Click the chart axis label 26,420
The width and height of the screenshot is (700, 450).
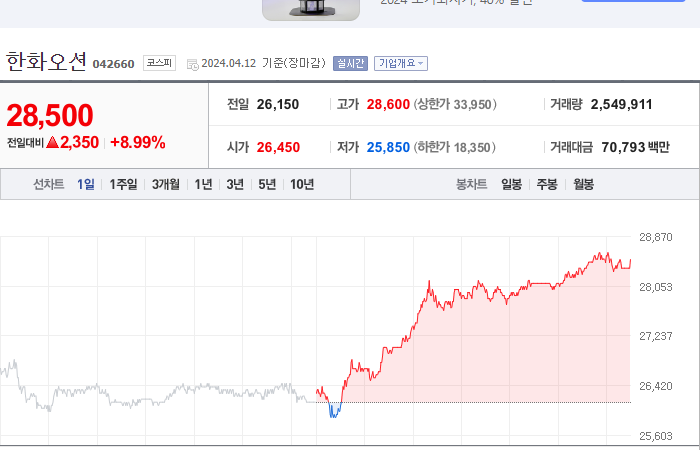coord(655,386)
